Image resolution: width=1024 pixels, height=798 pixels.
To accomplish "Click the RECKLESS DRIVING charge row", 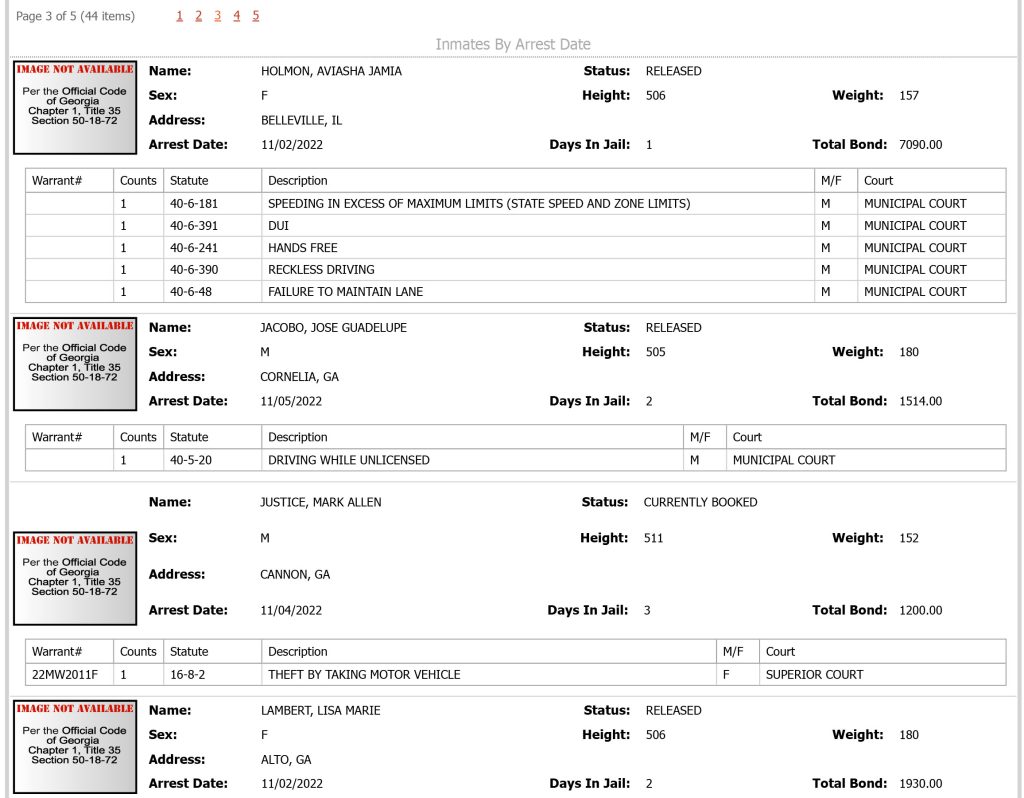I will tap(515, 270).
